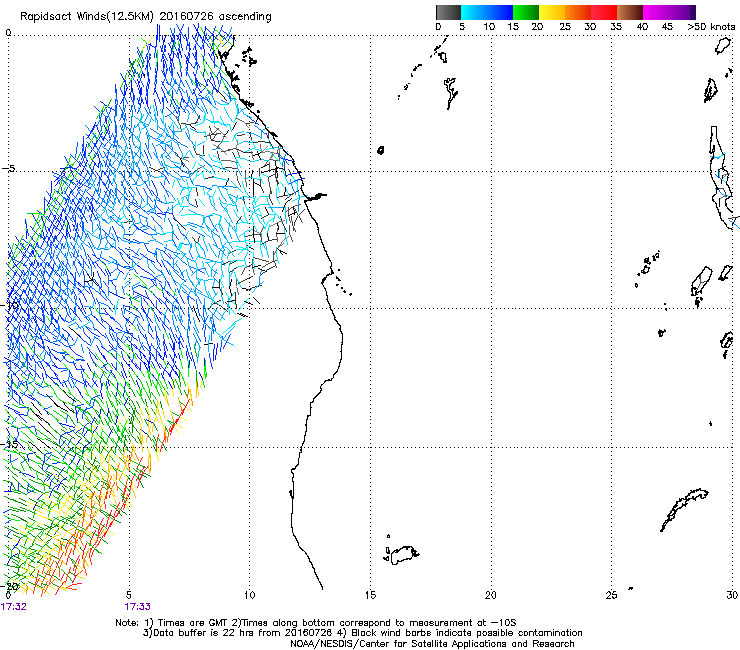Click longitude '30' label on bottom axis
Image resolution: width=740 pixels, height=650 pixels.
click(732, 595)
